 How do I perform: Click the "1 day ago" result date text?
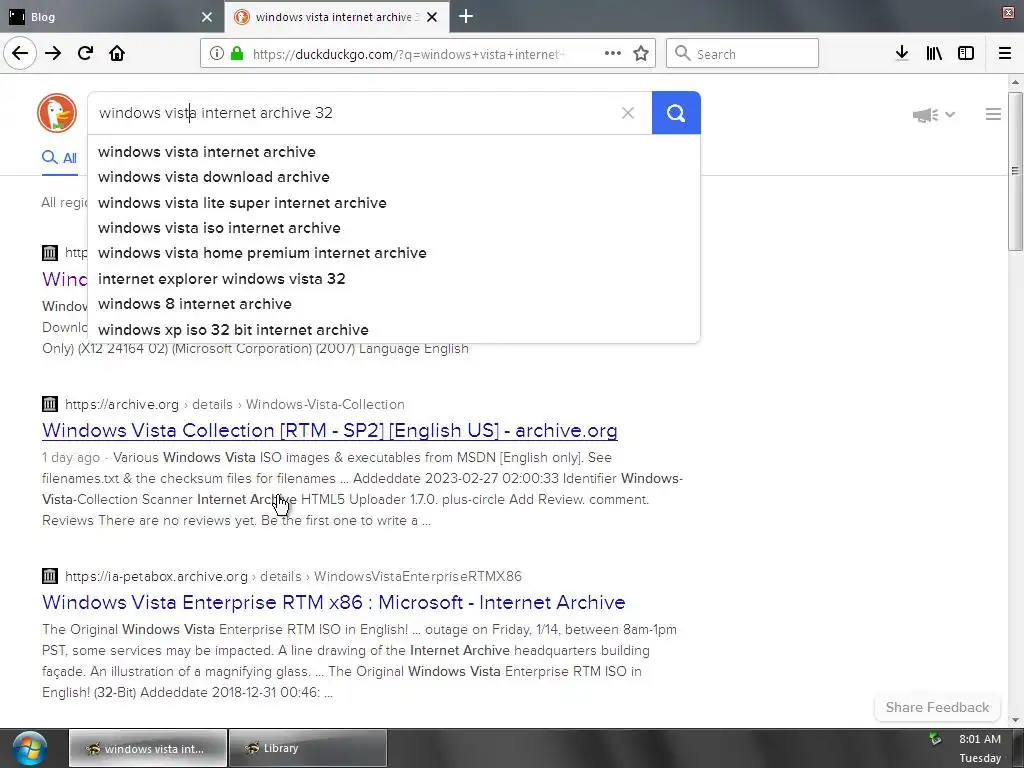coord(71,457)
